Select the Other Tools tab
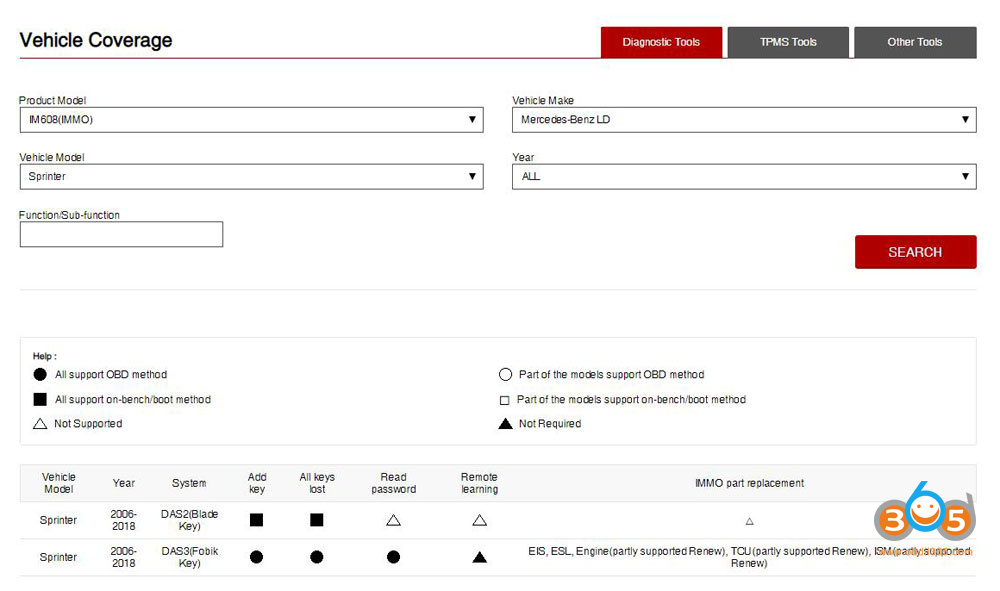 click(915, 42)
